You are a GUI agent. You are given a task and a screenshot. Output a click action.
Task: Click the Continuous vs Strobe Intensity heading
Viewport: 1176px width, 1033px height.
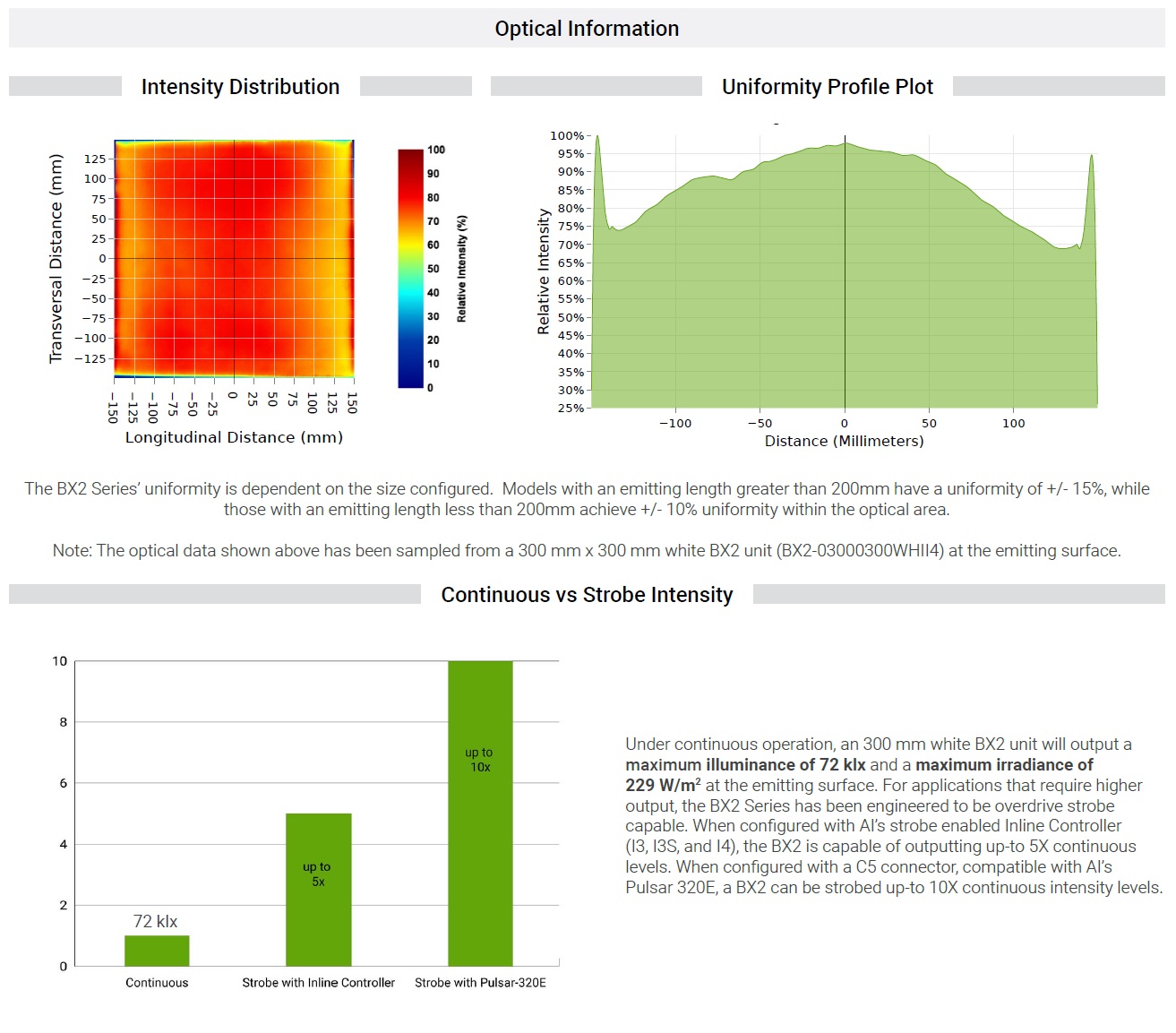click(x=587, y=595)
